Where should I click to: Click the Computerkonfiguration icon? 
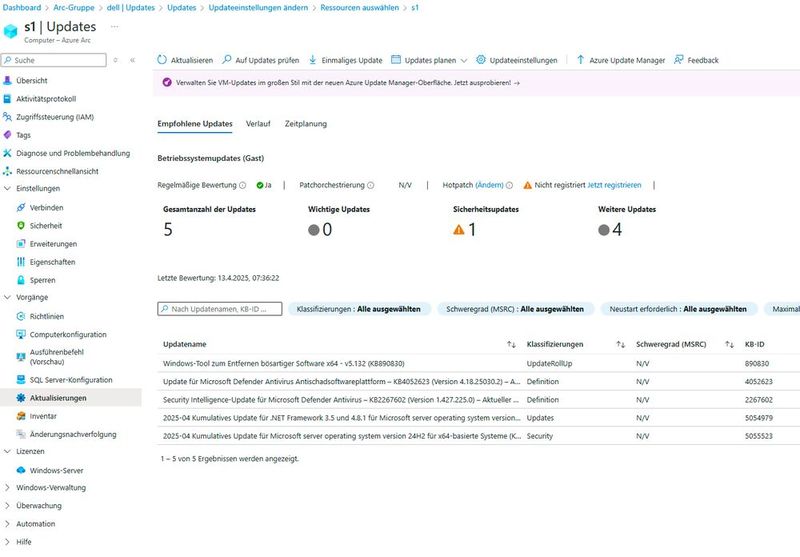point(21,335)
